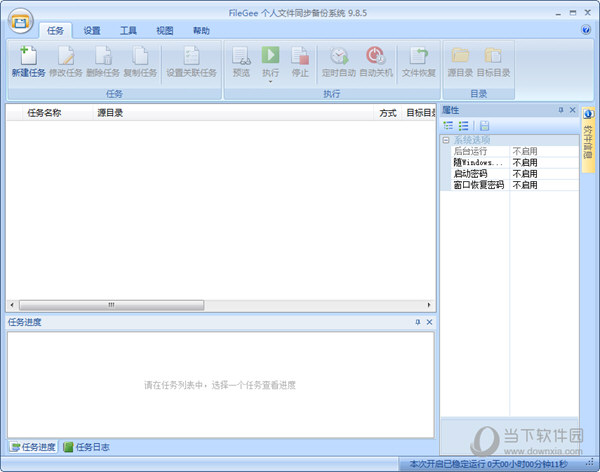600x472 pixels.
Task: Open the 工具 ribbon tab
Action: (x=128, y=31)
